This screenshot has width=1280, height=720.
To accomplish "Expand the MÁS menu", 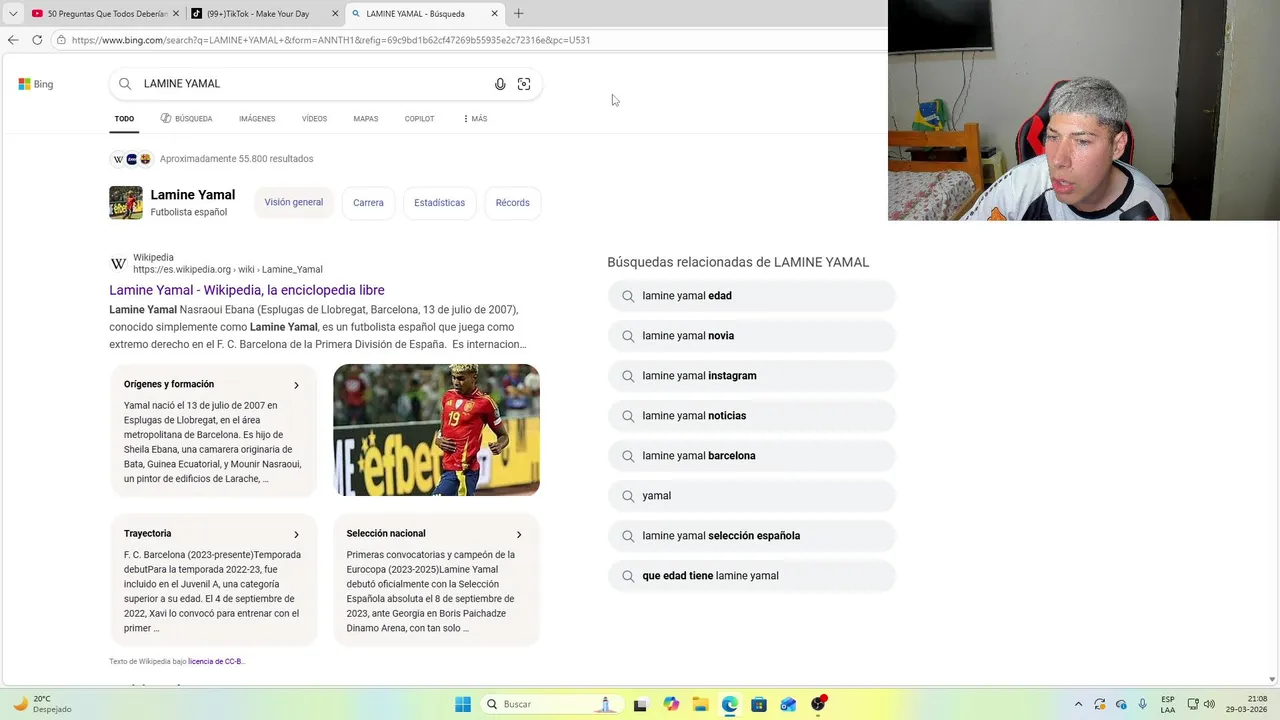I will tap(475, 119).
